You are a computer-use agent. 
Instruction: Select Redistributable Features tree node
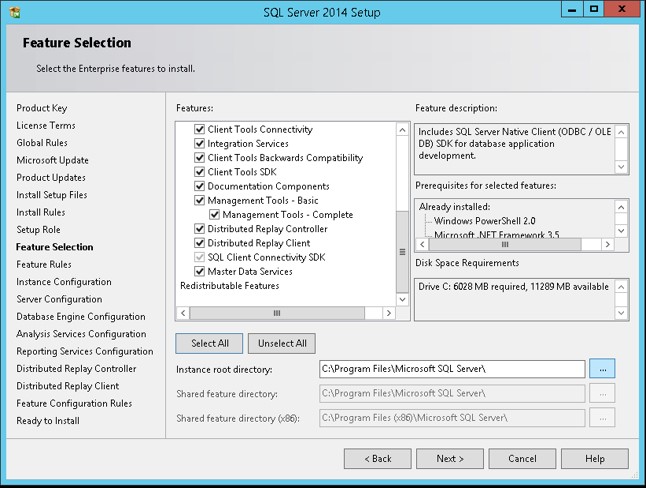(x=229, y=286)
